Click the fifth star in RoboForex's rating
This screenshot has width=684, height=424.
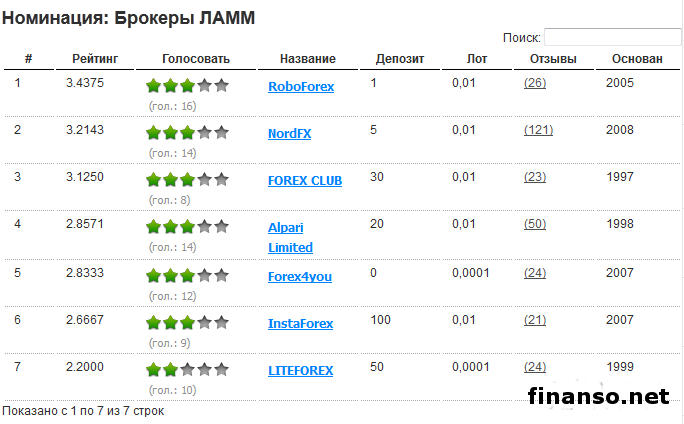pos(222,86)
